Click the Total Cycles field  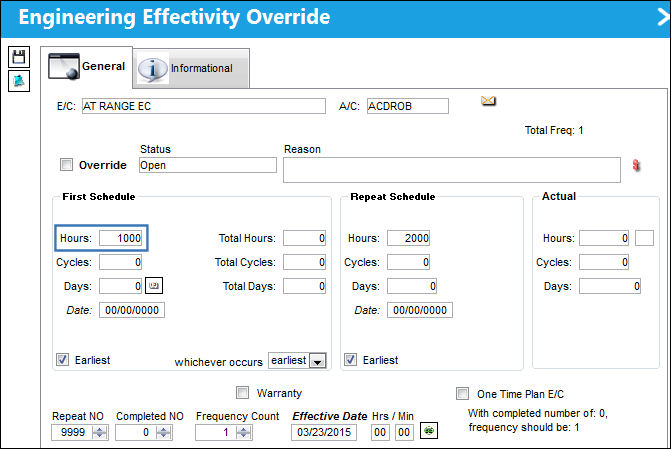[x=304, y=262]
